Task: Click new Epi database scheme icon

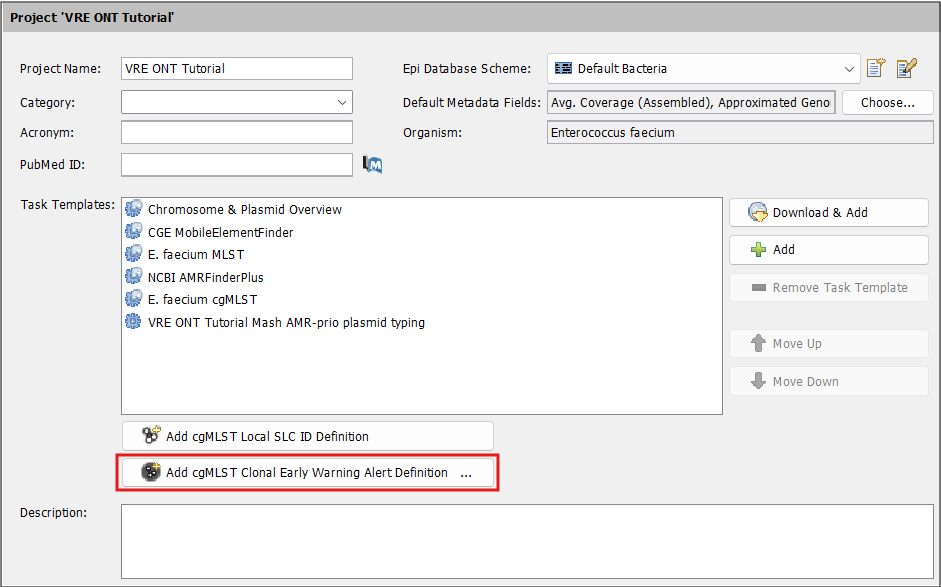Action: pos(876,68)
